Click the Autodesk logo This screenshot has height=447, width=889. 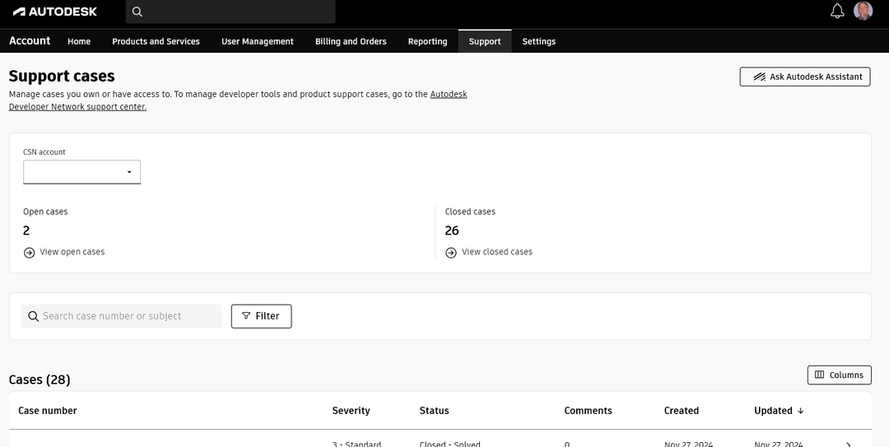point(55,11)
